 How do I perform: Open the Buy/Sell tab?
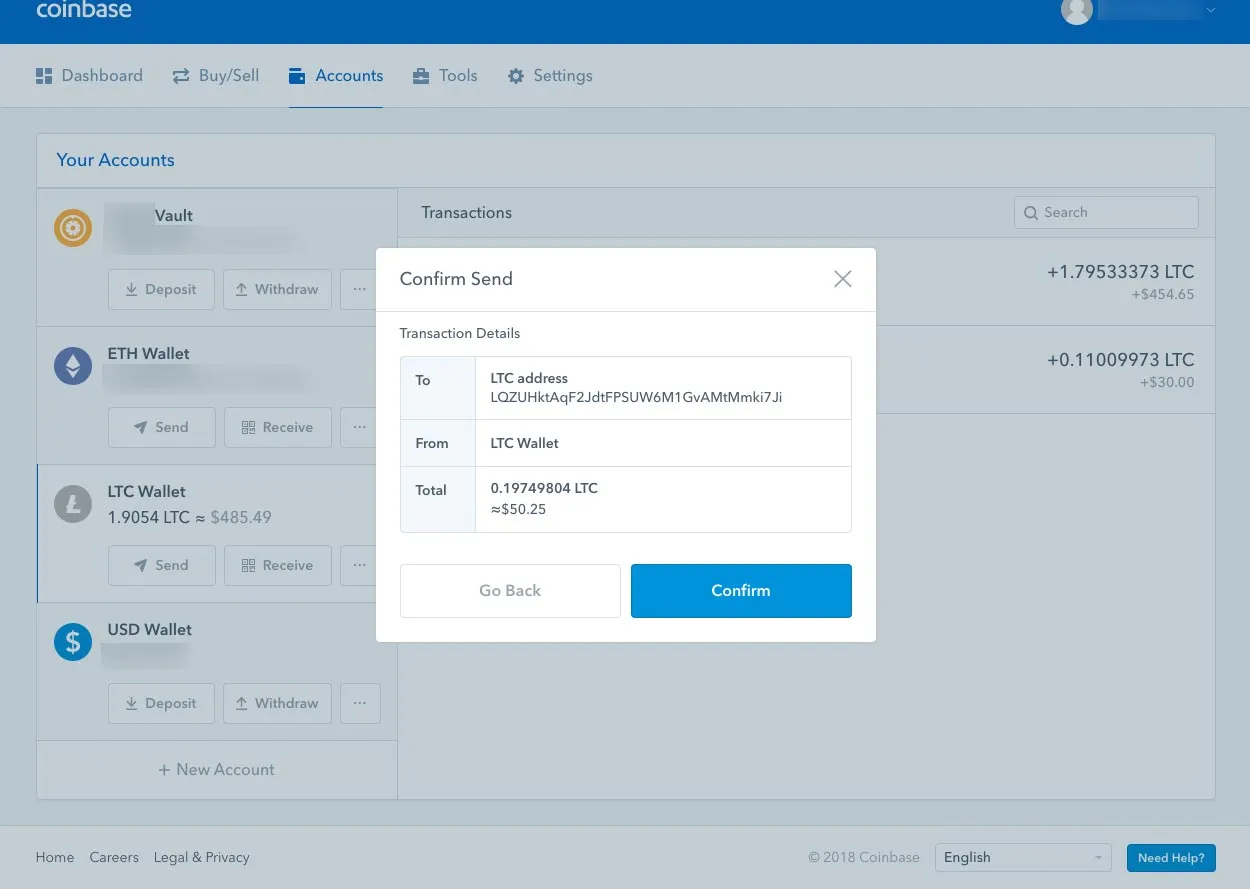tap(216, 76)
